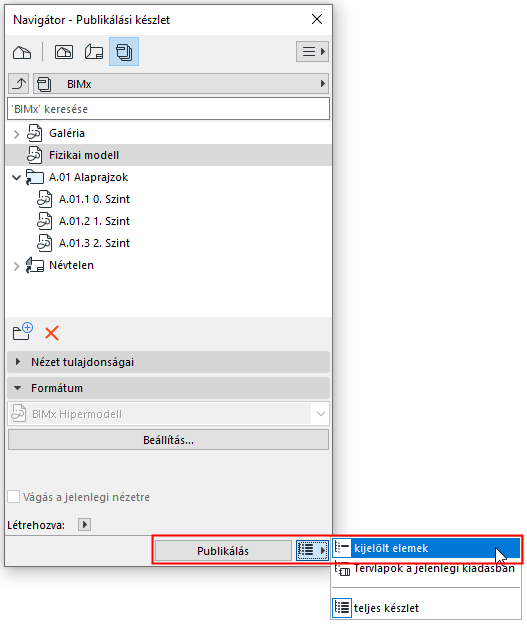This screenshot has height=624, width=527.
Task: Select the Publisher Sets icon
Action: coord(124,52)
